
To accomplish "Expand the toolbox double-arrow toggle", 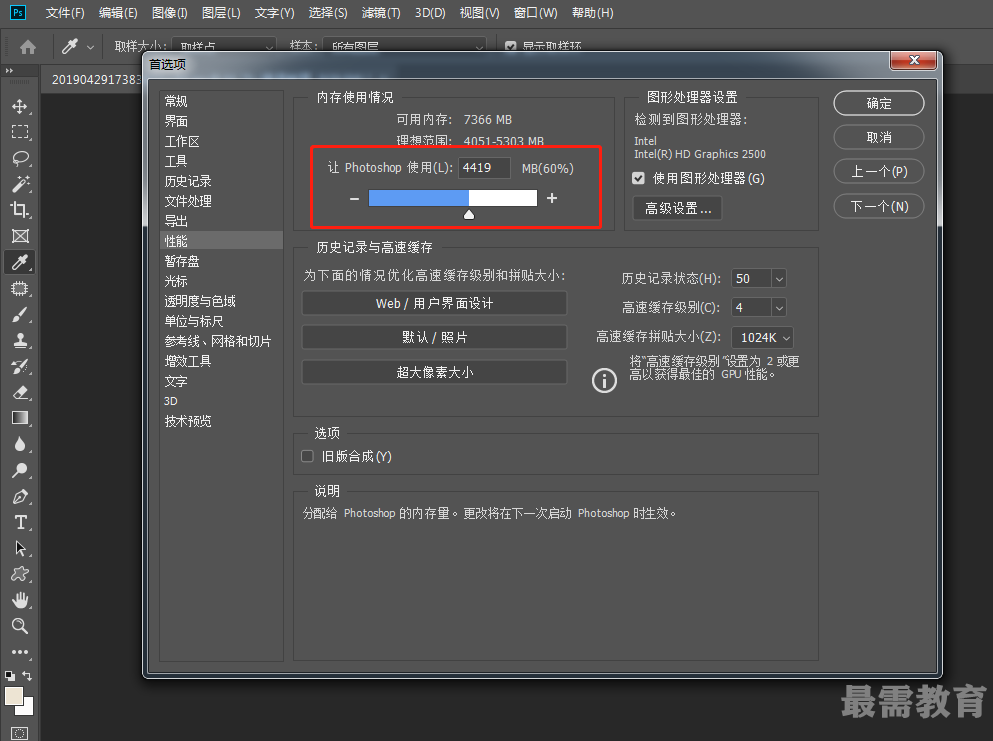I will (9, 70).
